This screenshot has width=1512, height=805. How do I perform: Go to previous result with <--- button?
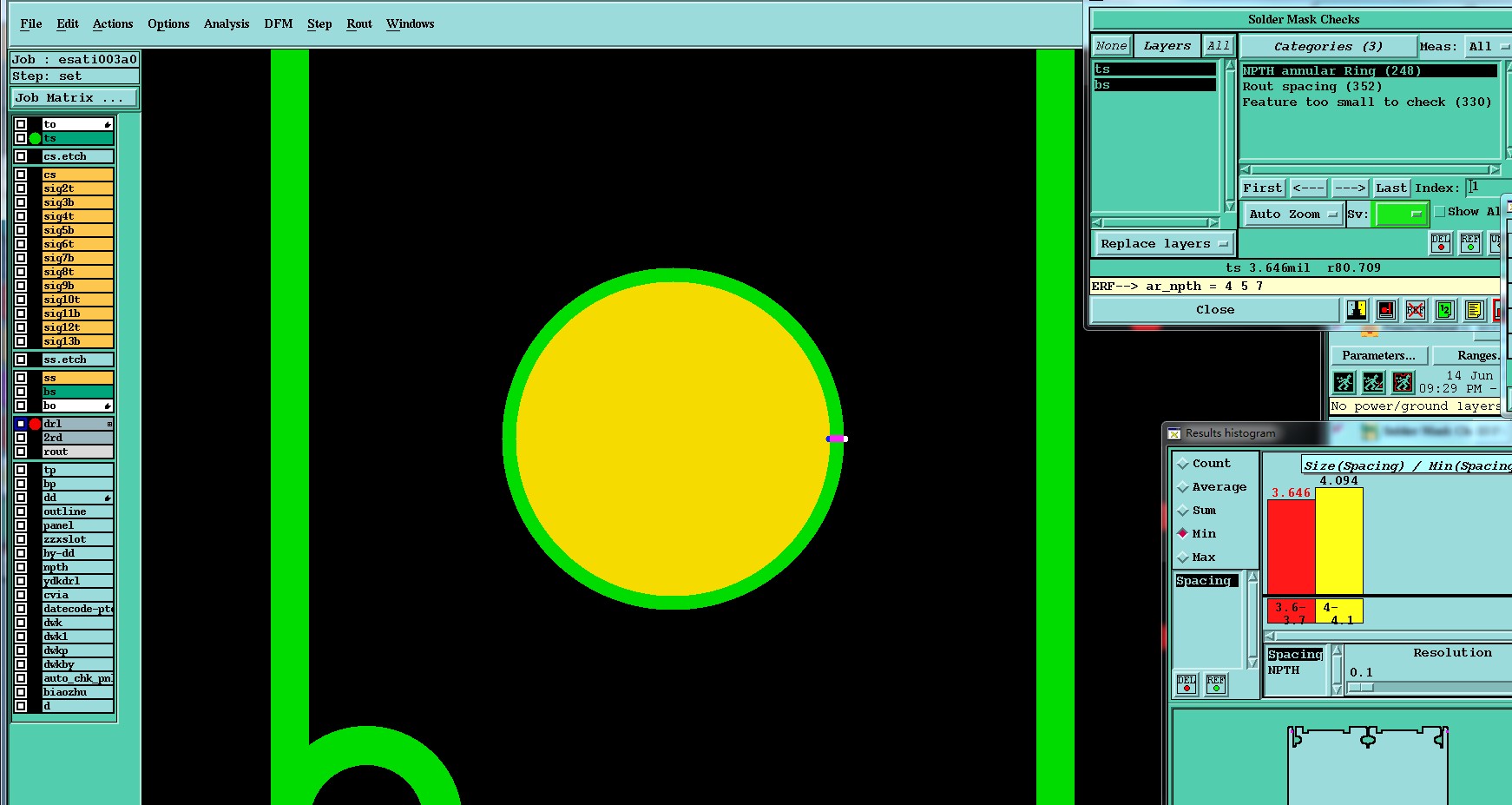coord(1308,188)
